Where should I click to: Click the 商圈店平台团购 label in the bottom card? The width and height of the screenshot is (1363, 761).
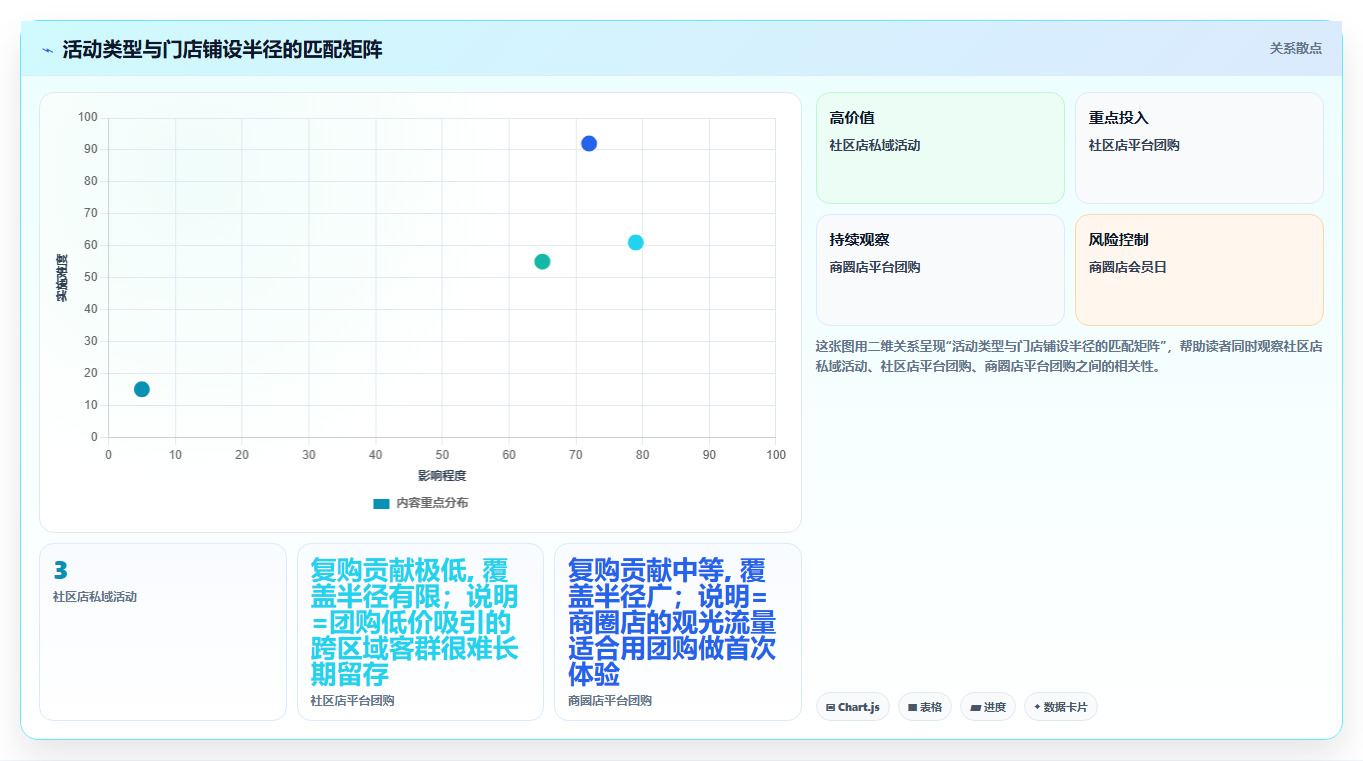pyautogui.click(x=610, y=701)
